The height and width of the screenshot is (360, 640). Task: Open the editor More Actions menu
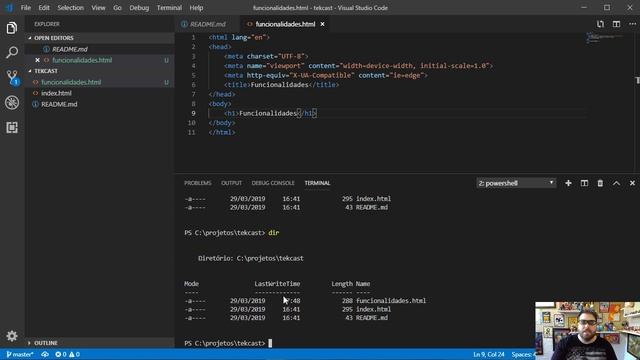pyautogui.click(x=632, y=24)
